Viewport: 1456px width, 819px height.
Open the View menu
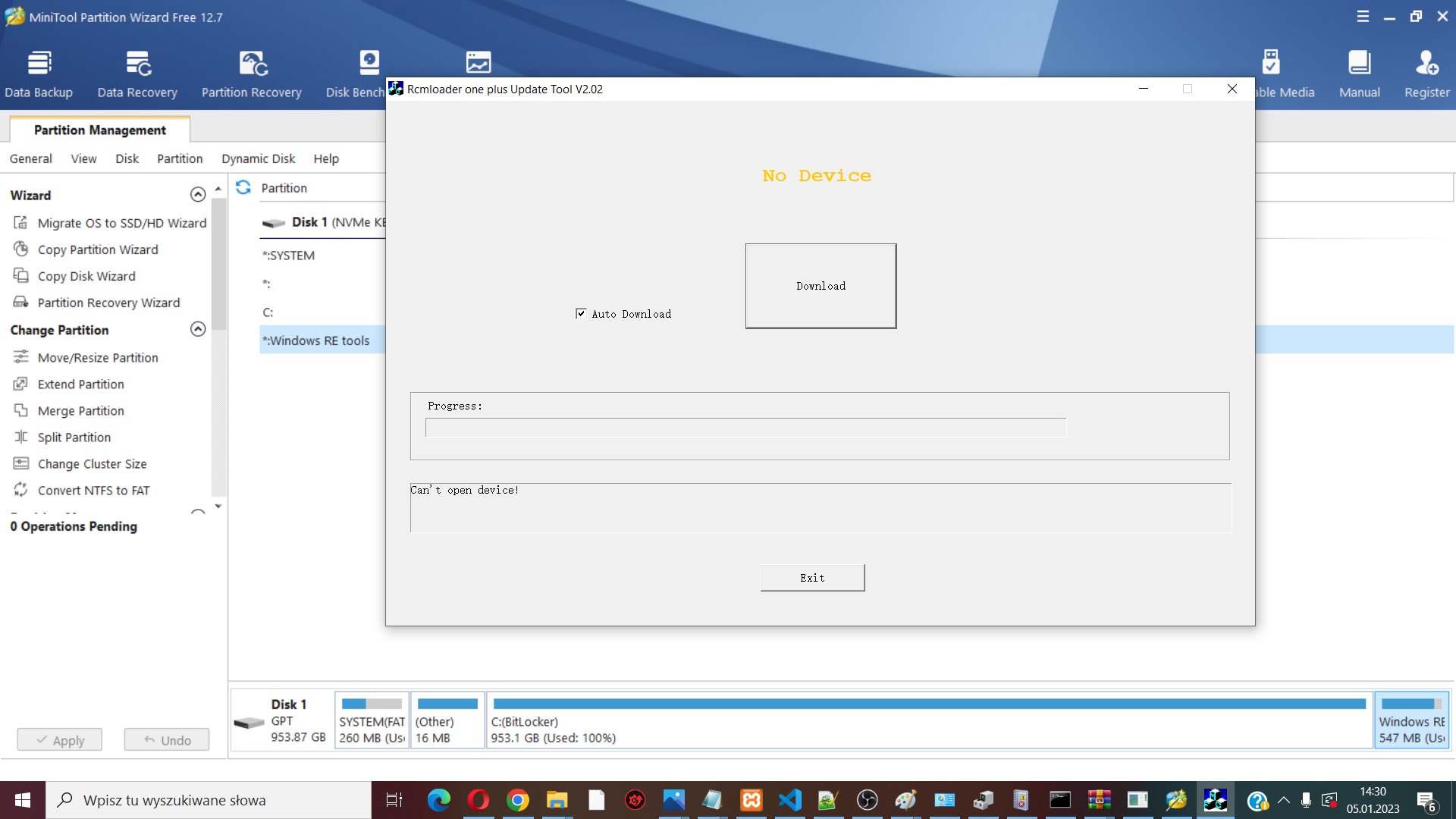click(x=83, y=158)
